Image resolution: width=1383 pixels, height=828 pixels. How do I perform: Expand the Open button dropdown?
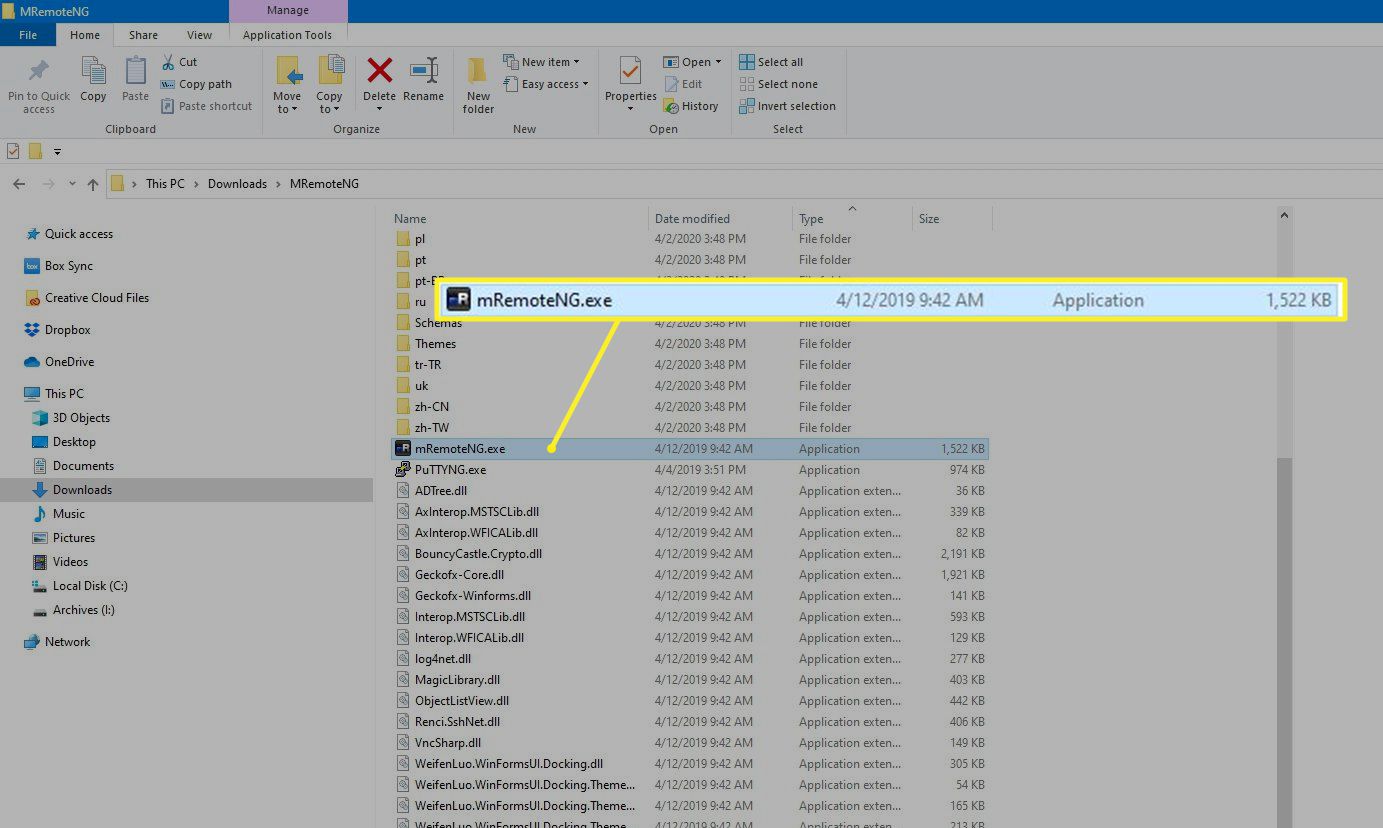tap(718, 62)
